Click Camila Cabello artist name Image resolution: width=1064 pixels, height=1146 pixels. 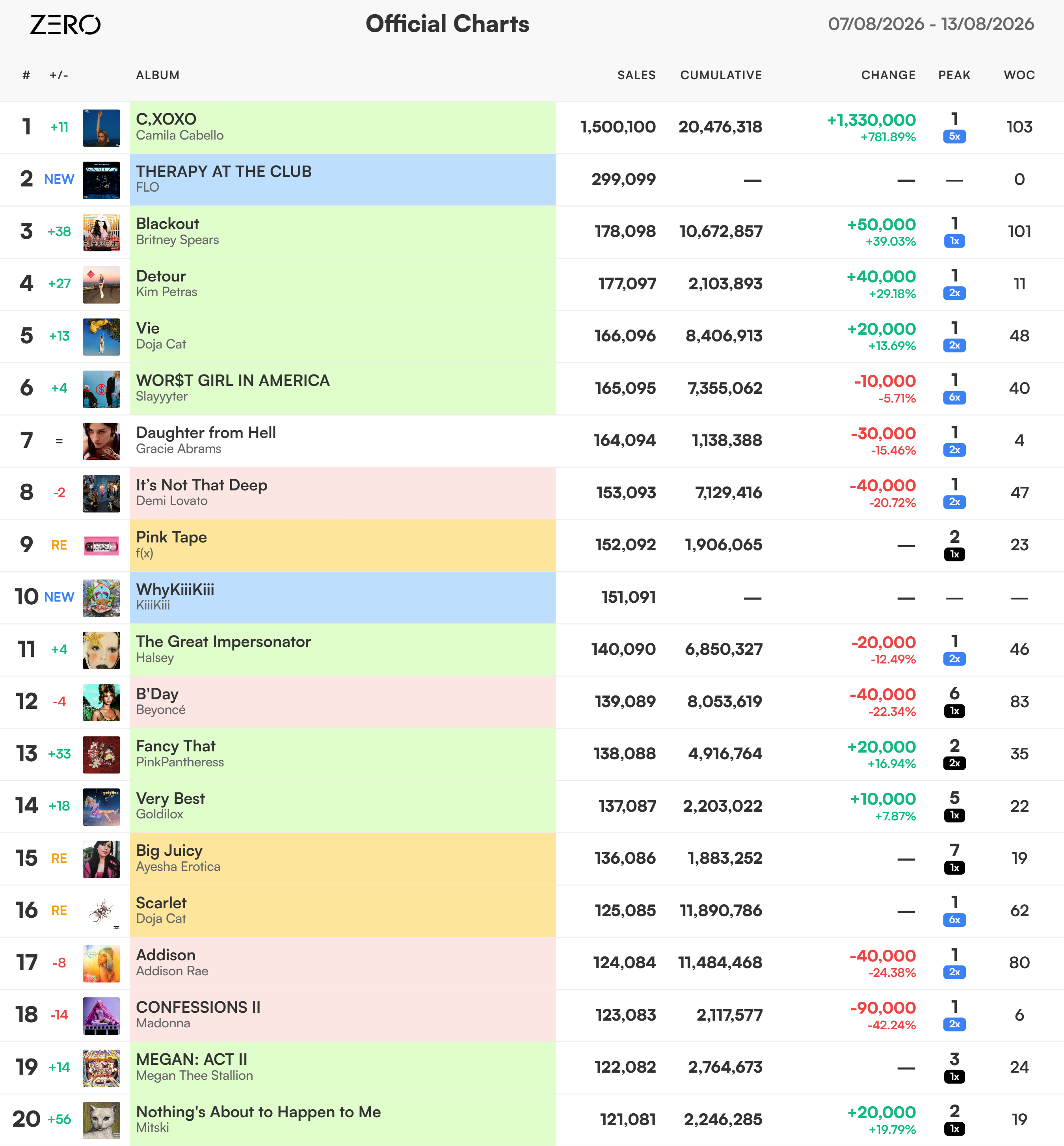180,135
